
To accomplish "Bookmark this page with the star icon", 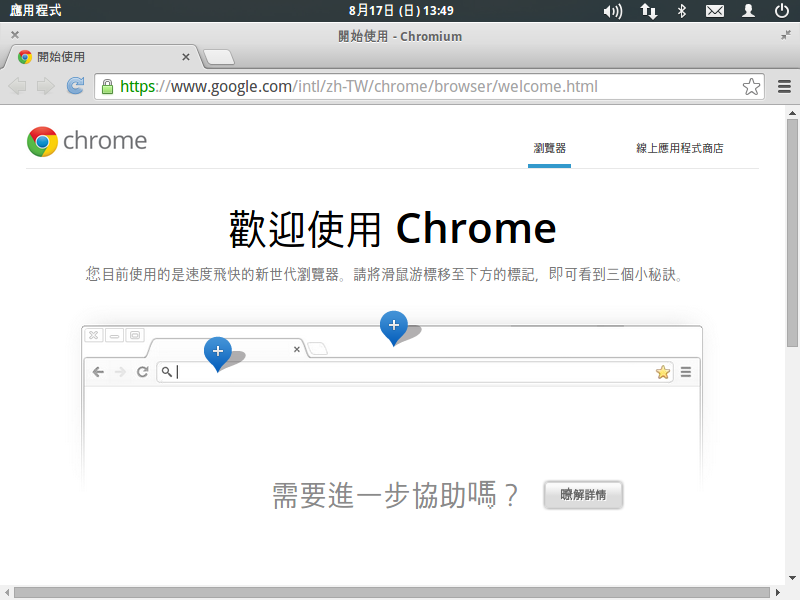I will pyautogui.click(x=751, y=87).
